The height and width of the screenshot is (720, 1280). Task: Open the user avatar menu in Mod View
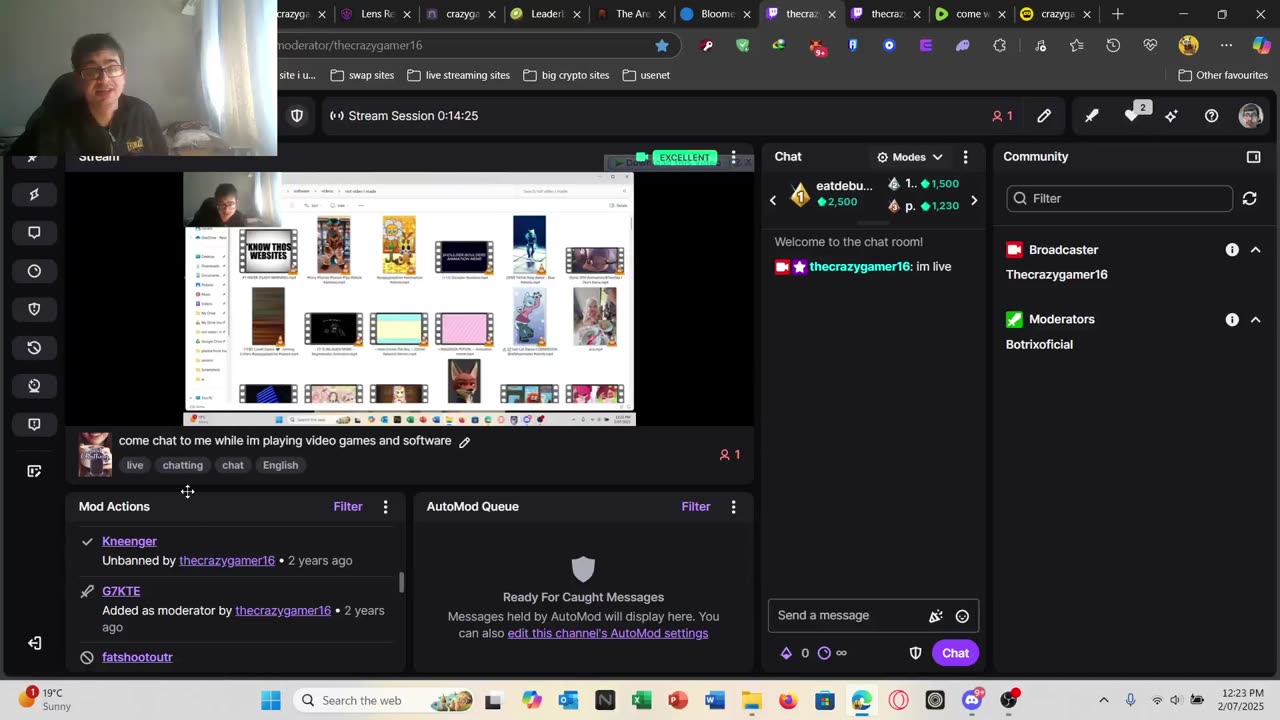click(x=1251, y=116)
